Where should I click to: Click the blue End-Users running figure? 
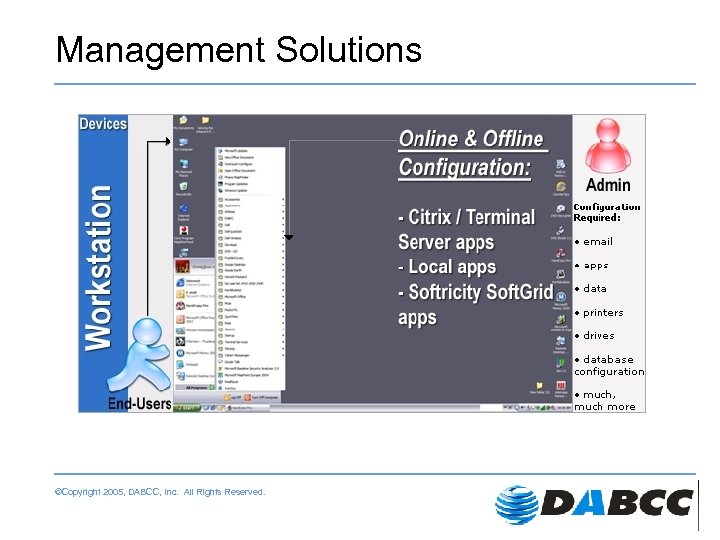click(139, 354)
